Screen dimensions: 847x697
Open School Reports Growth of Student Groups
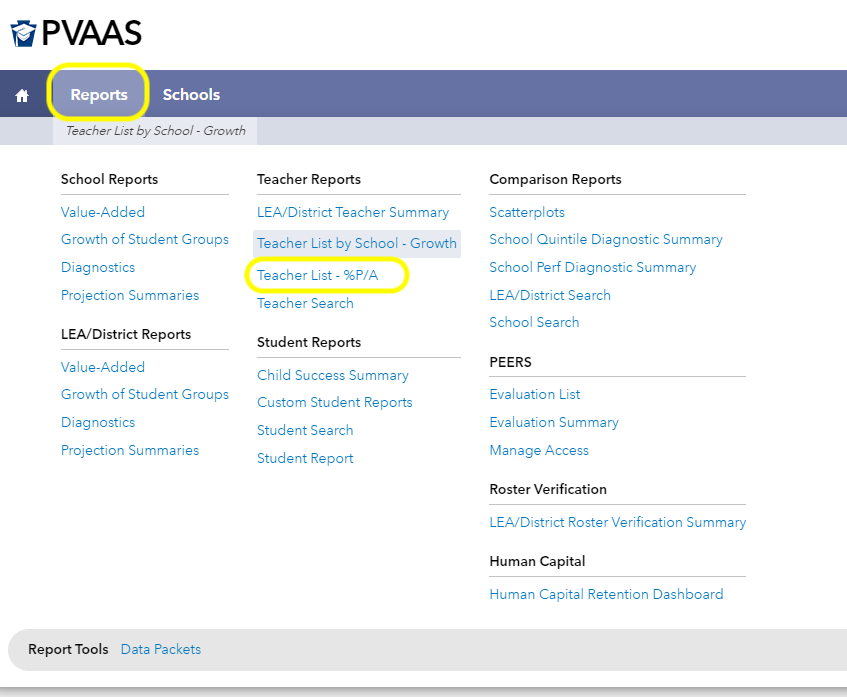pyautogui.click(x=145, y=239)
